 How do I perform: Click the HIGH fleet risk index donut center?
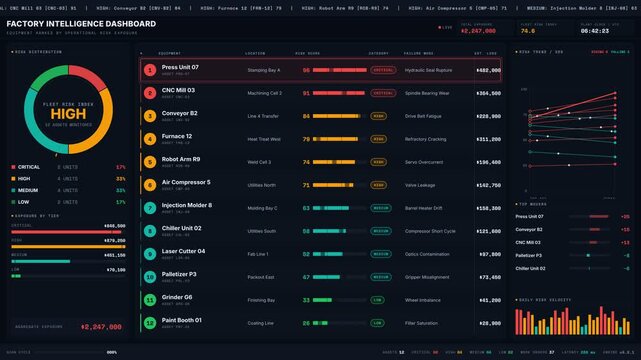pos(68,114)
